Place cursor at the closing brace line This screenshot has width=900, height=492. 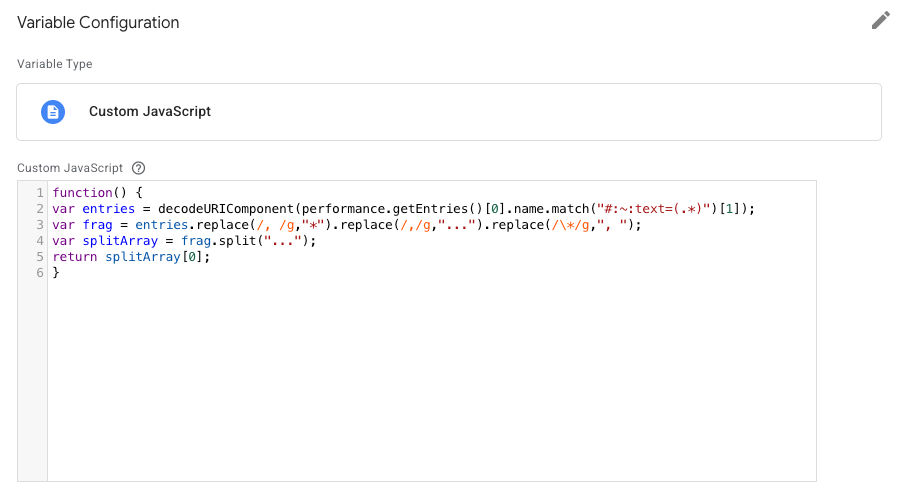tap(56, 273)
